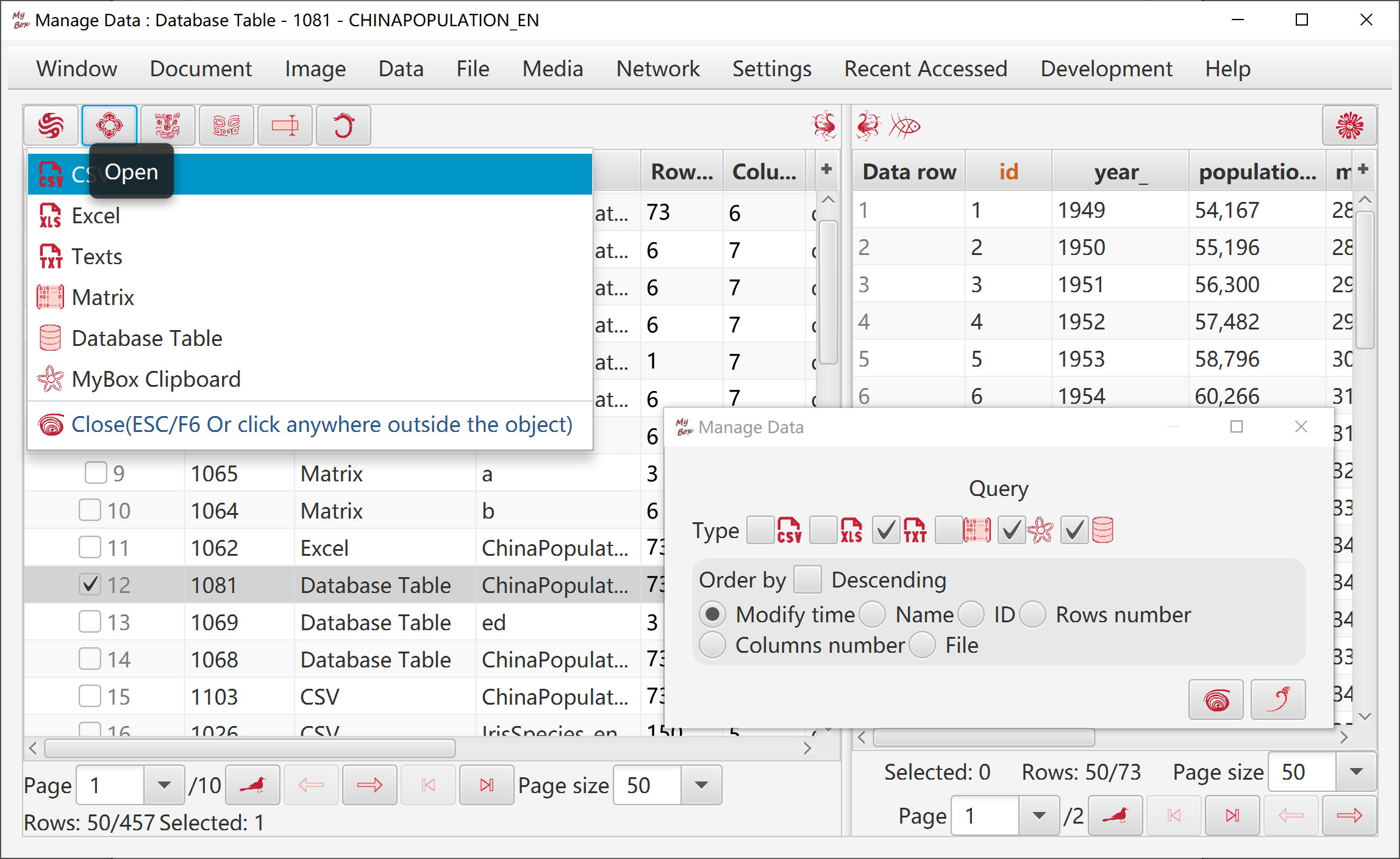Click the right table horizontal scrollbar
1400x859 pixels.
984,738
